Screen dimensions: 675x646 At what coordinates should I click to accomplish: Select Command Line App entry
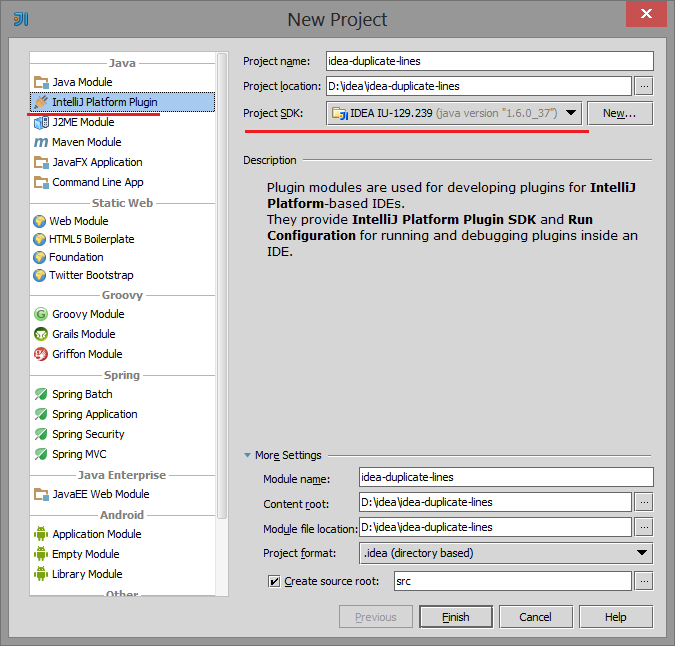coord(122,182)
